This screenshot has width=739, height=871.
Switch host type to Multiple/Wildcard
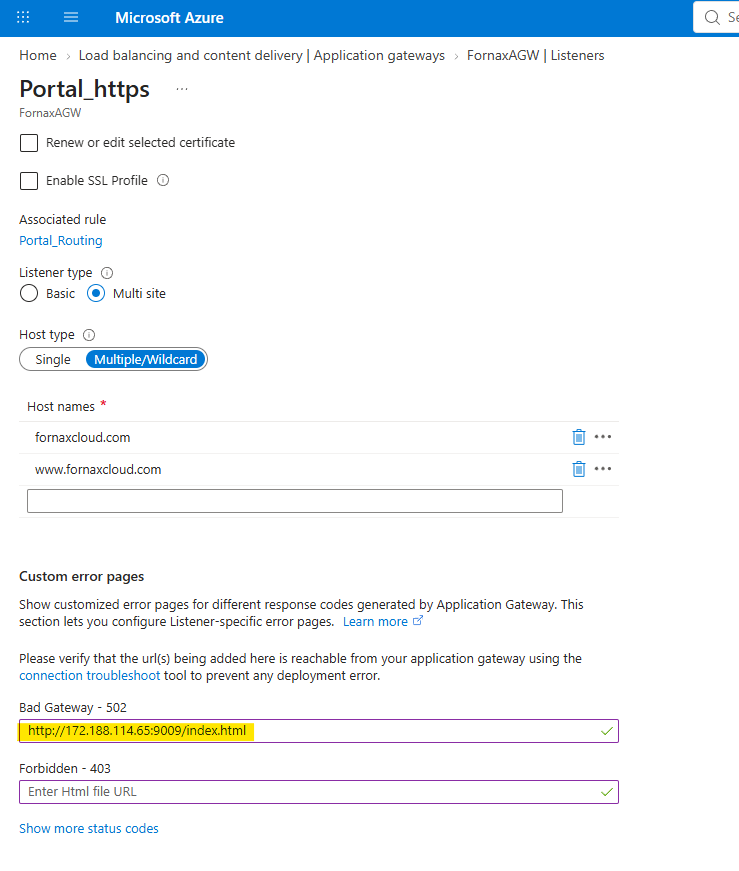pyautogui.click(x=146, y=359)
